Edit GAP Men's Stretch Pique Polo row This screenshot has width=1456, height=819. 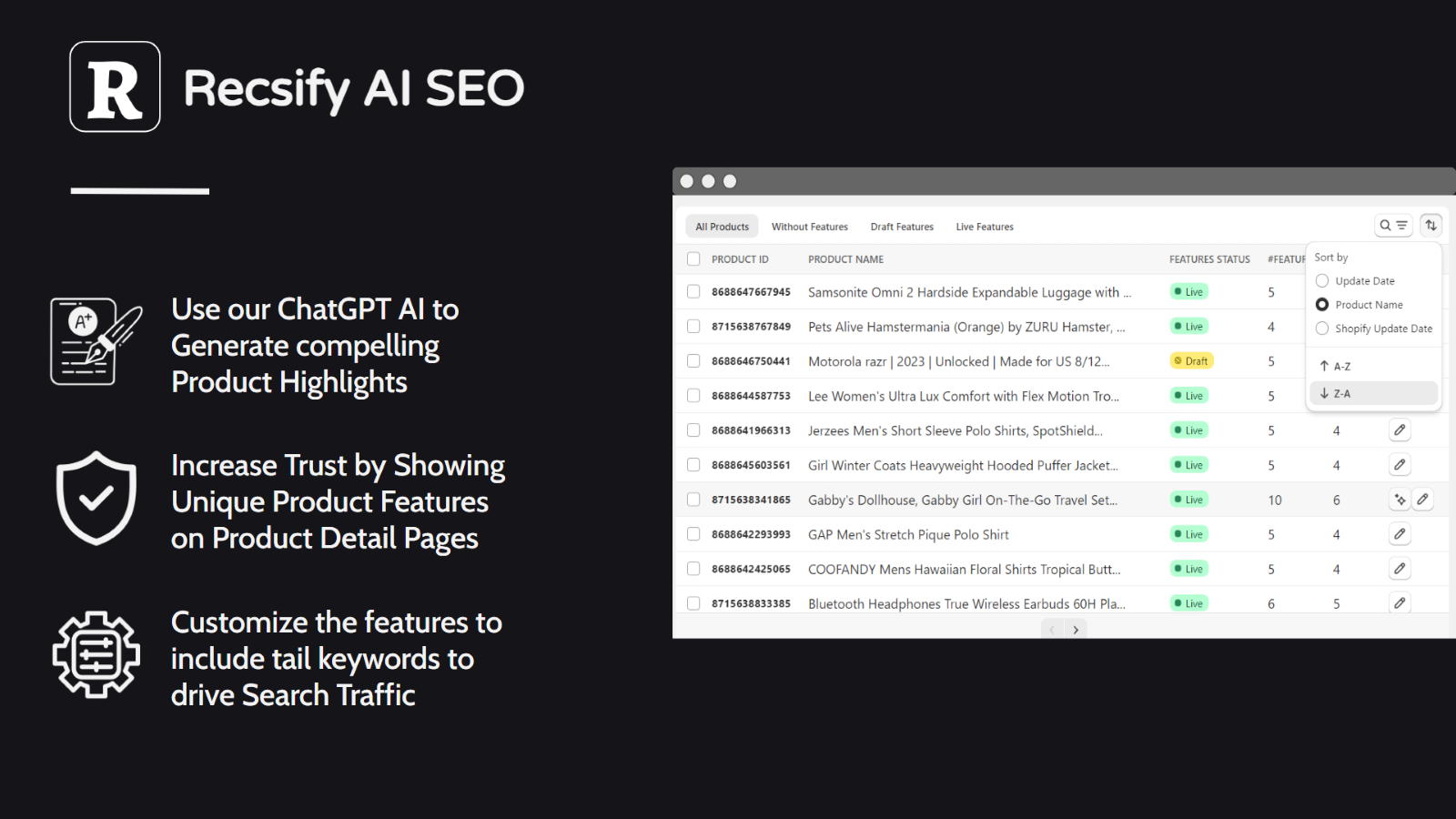1400,534
